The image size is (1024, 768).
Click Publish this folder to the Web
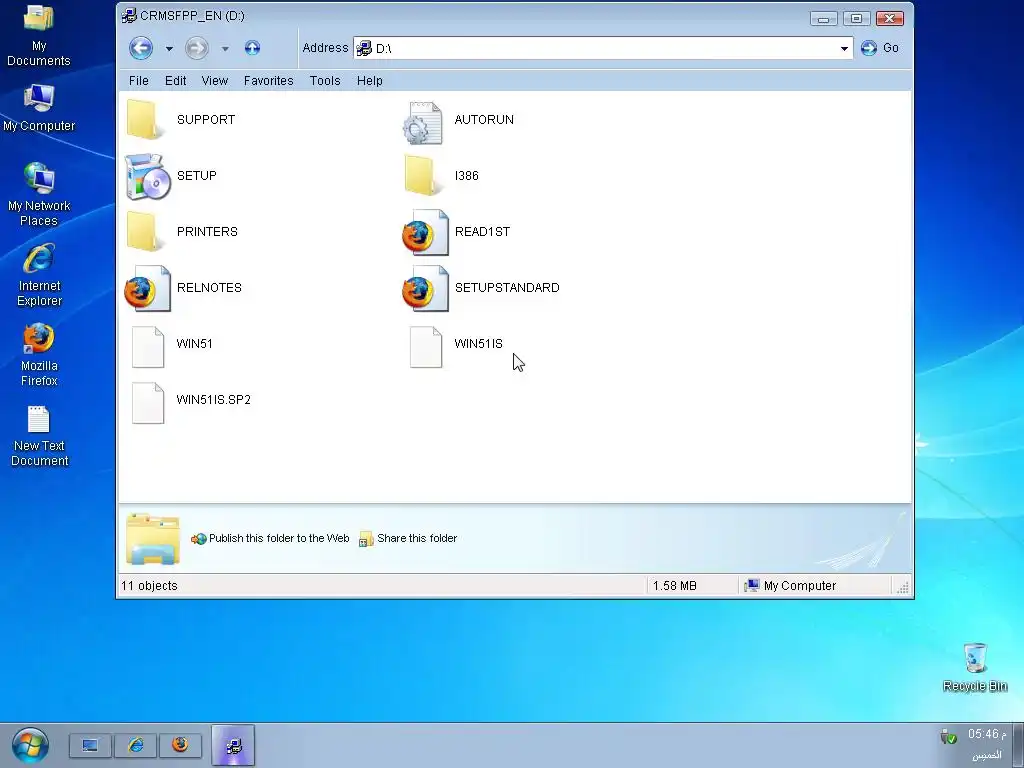270,538
